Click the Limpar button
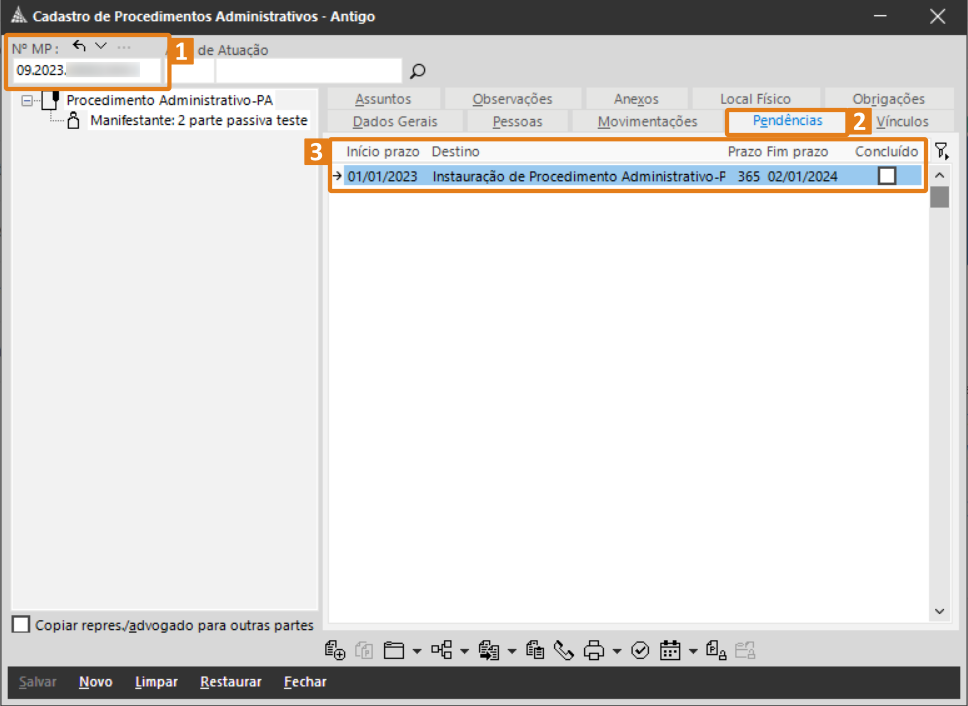Screen dimensions: 968x706 coord(156,682)
